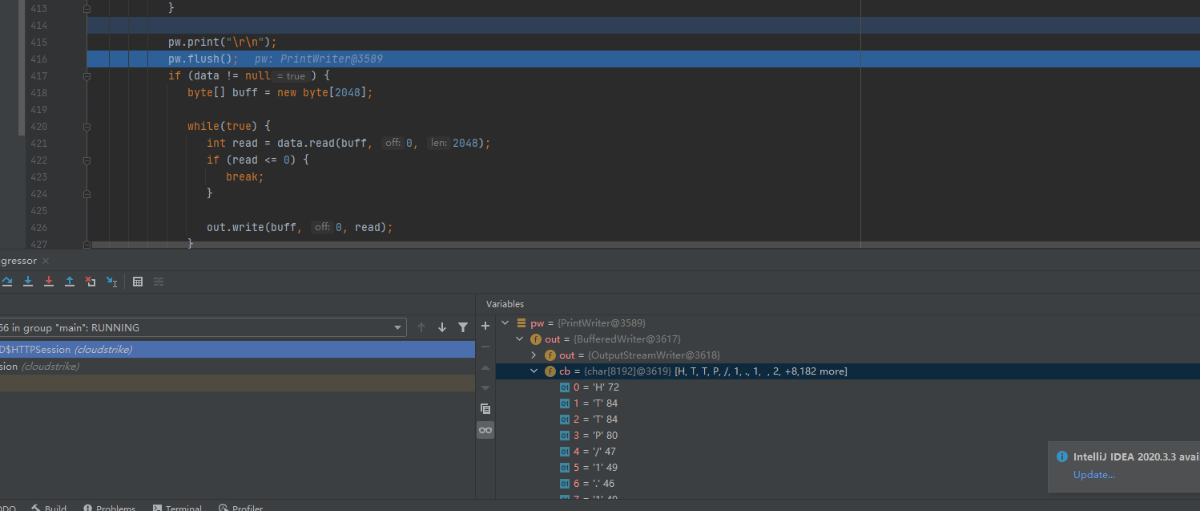Click byte[] buff = new byte[2048] line
This screenshot has width=1200, height=511.
click(280, 93)
